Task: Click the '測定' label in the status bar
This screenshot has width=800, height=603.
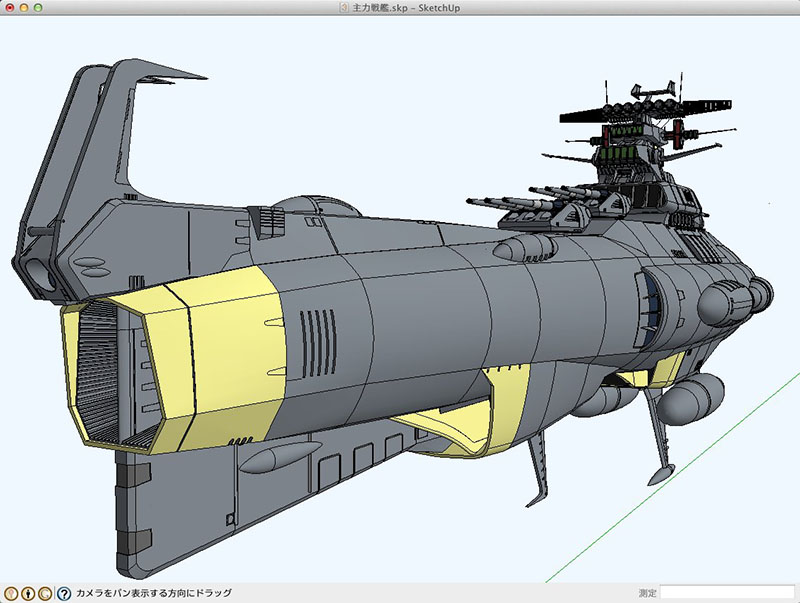Action: tap(647, 593)
